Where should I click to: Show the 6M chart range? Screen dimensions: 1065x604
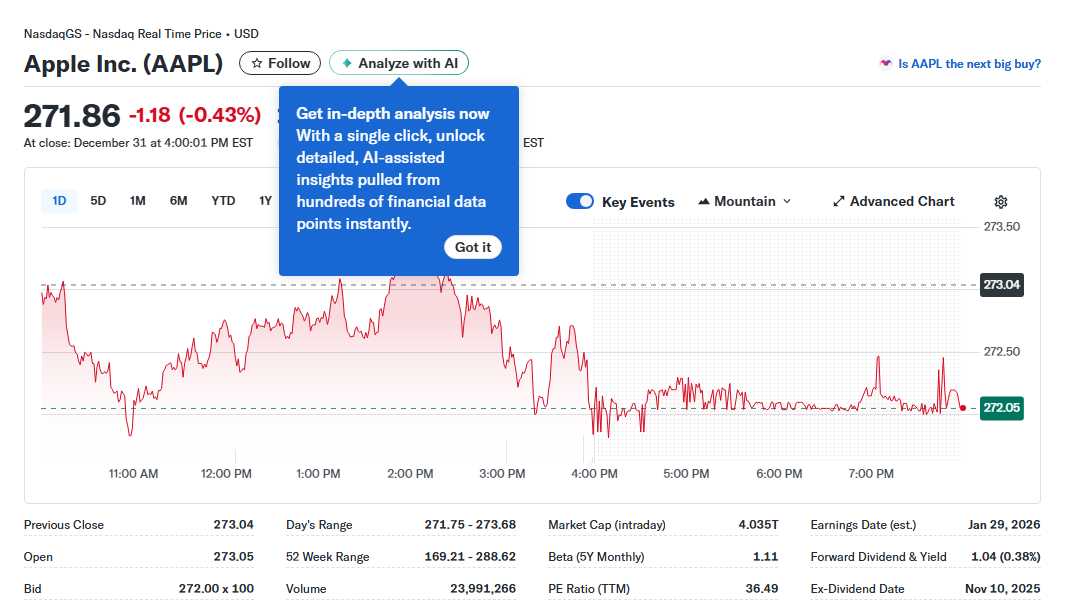tap(178, 201)
